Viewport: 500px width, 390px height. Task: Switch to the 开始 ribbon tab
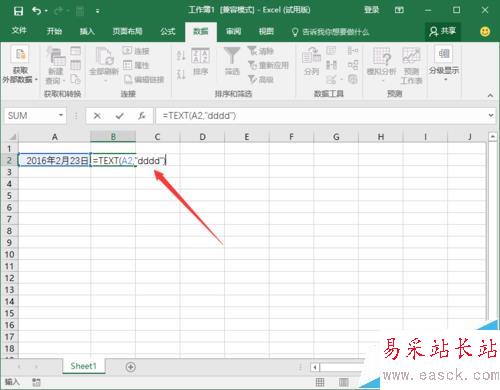tap(54, 31)
